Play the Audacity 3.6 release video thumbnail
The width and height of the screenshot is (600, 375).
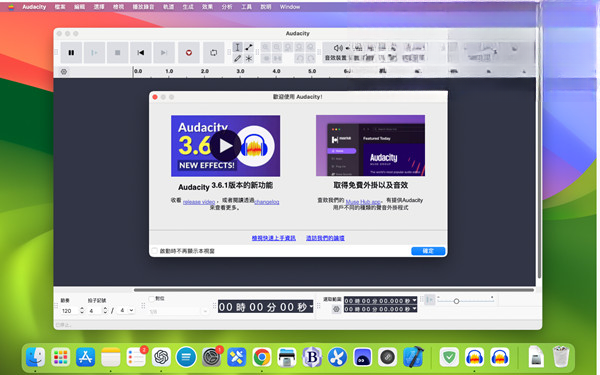click(225, 146)
